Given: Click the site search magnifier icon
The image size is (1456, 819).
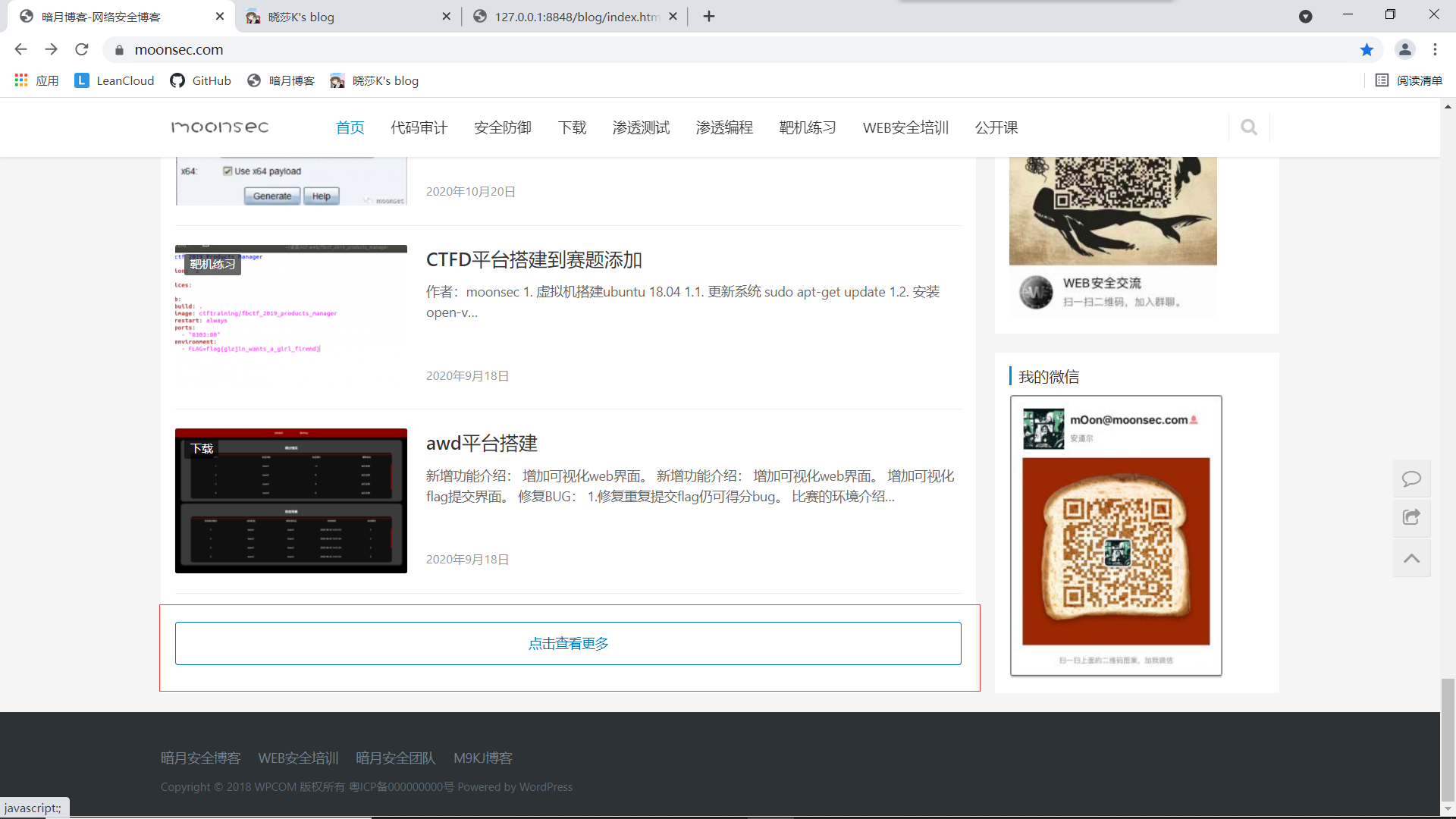Looking at the screenshot, I should 1249,127.
